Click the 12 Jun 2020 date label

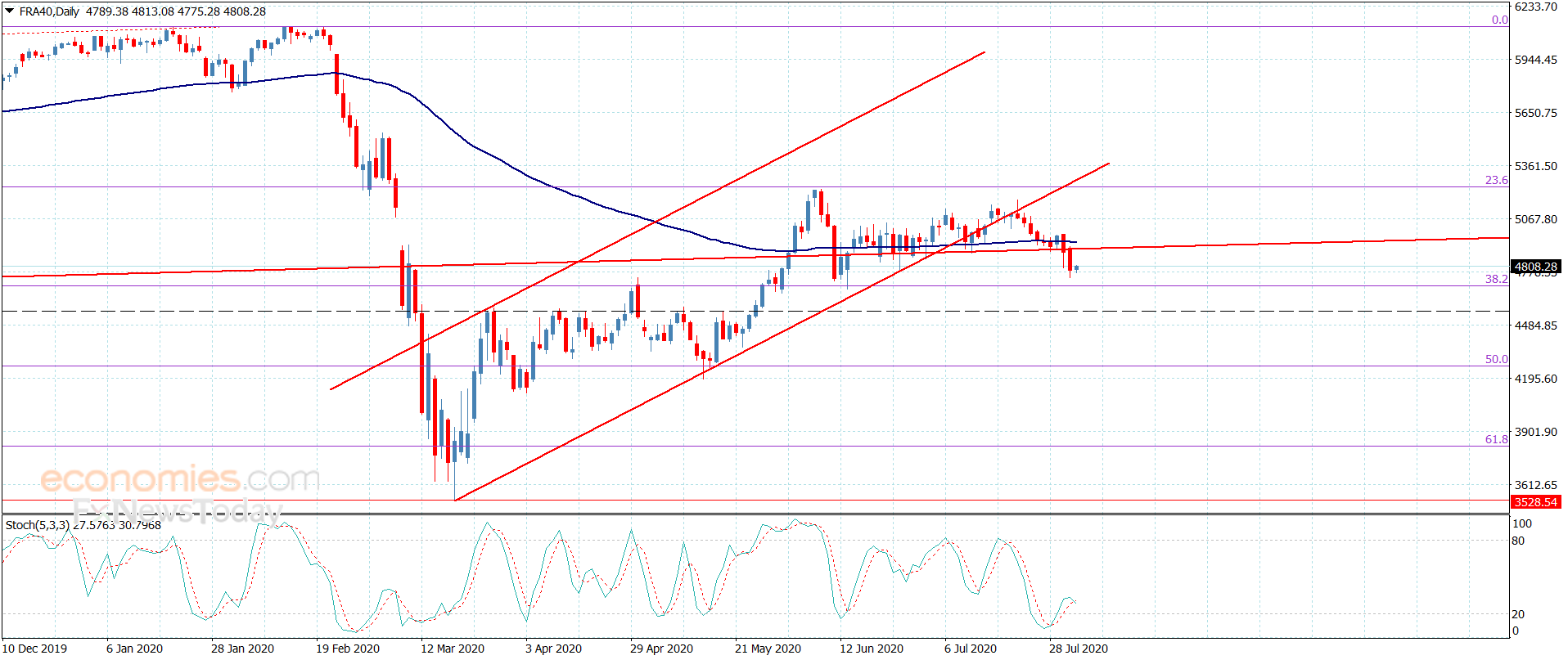tap(872, 649)
